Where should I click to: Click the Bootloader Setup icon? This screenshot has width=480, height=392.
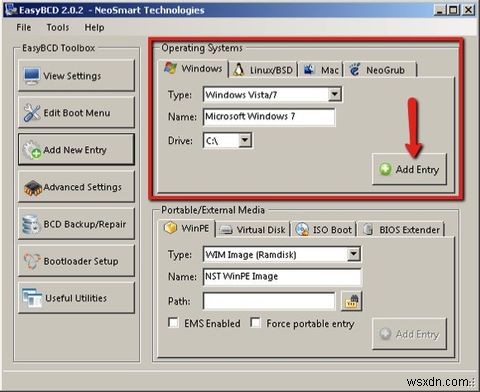click(x=32, y=261)
